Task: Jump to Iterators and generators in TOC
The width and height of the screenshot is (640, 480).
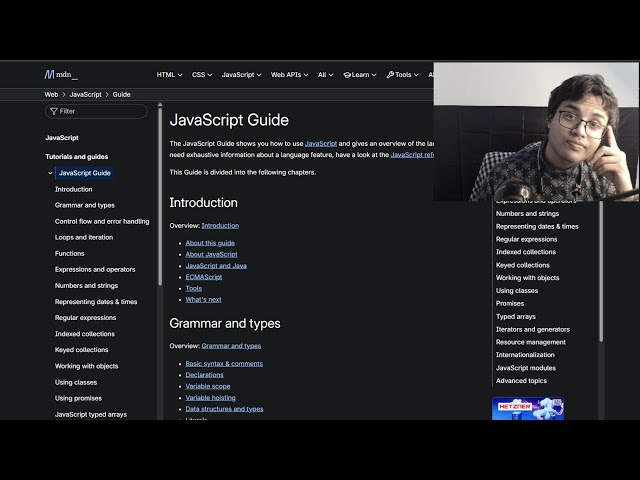Action: 533,329
